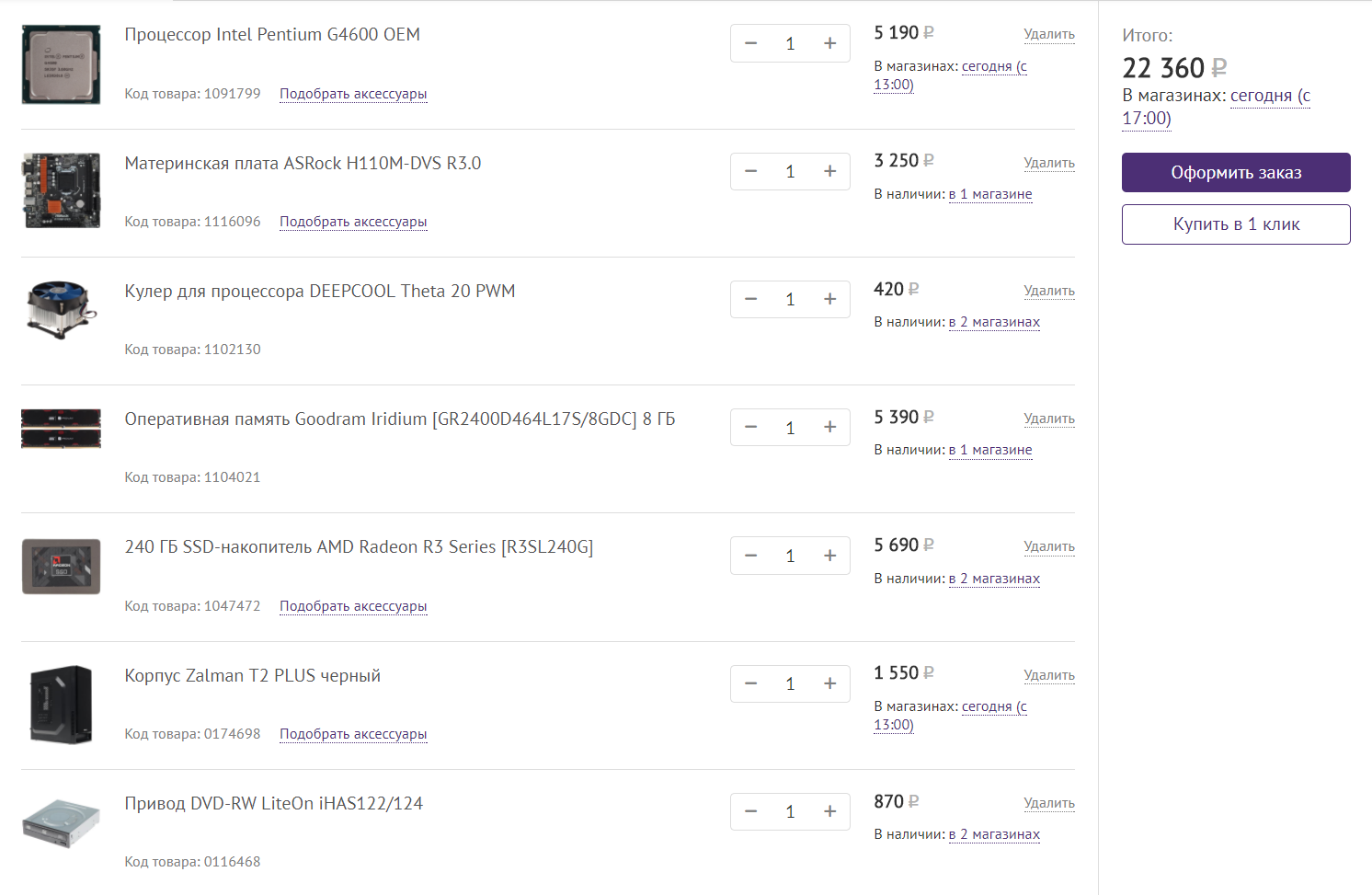Image resolution: width=1372 pixels, height=895 pixels.
Task: Click the ASRock motherboard product image
Action: tap(61, 191)
